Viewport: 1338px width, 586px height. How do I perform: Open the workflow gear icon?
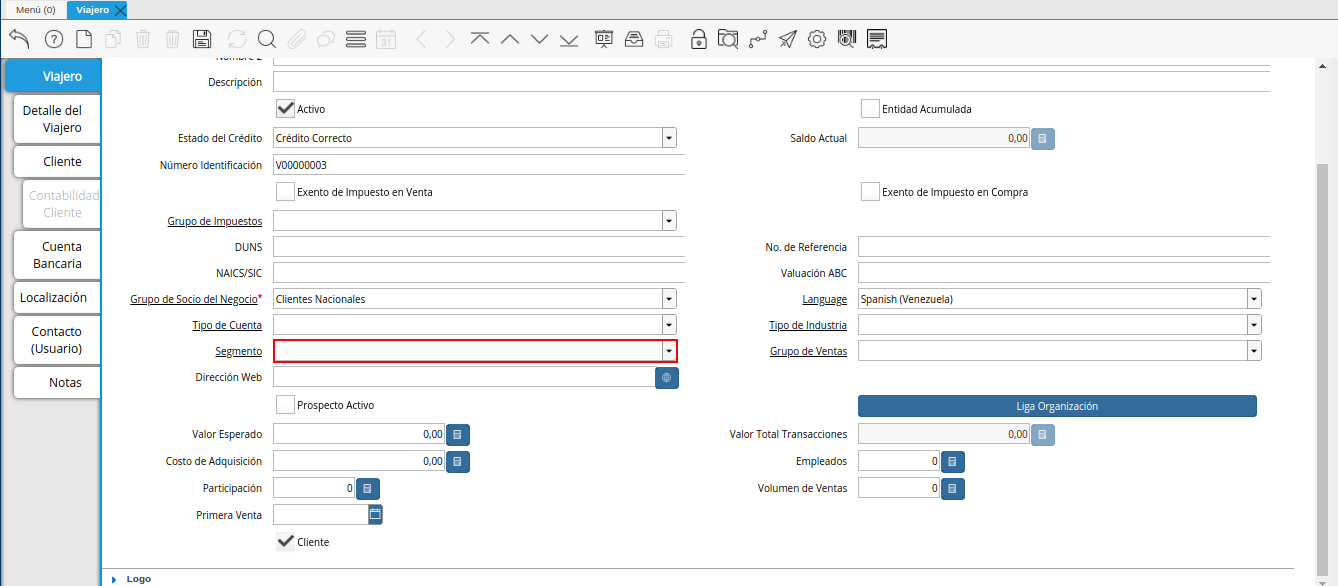pyautogui.click(x=817, y=39)
